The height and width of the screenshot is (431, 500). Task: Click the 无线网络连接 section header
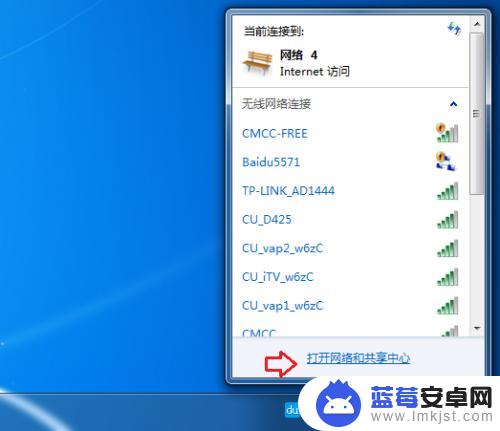pyautogui.click(x=350, y=104)
